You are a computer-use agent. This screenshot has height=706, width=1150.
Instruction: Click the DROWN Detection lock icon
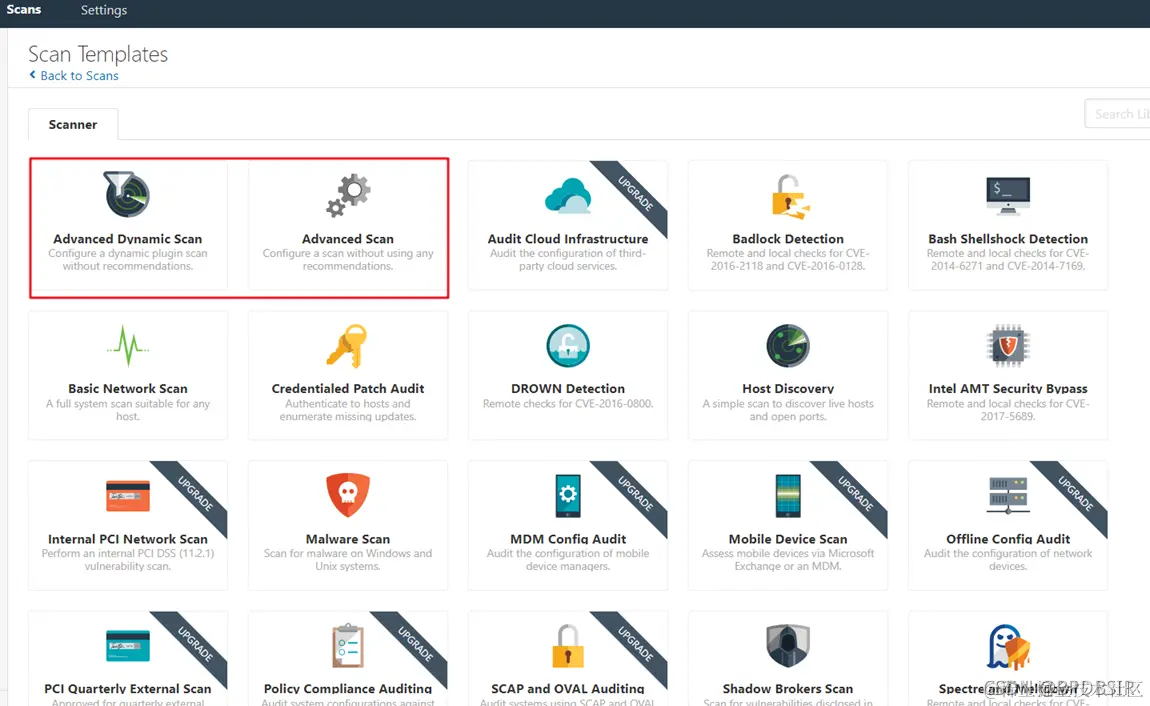(x=568, y=345)
